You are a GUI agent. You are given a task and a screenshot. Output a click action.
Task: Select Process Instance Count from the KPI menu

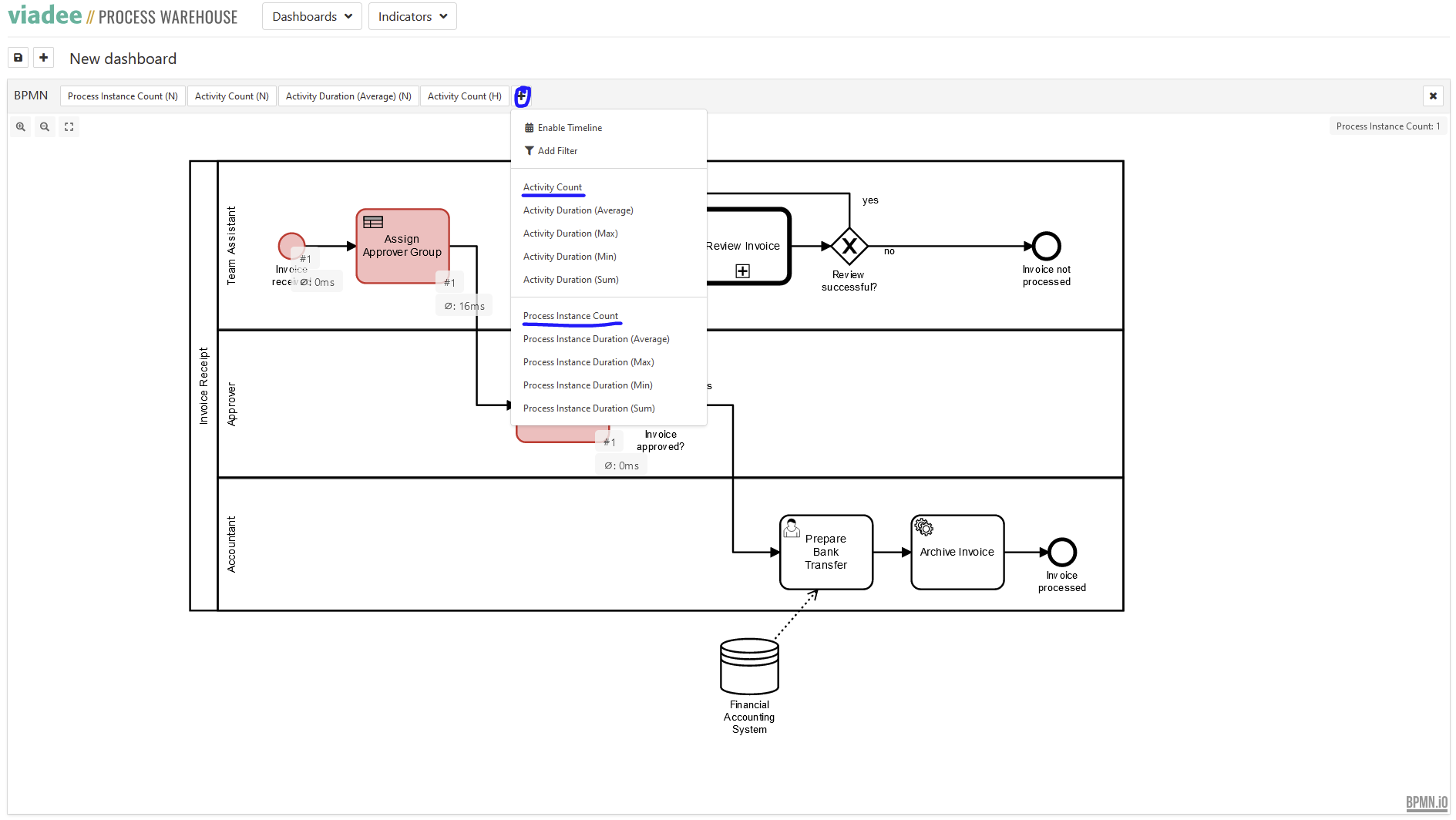tap(571, 315)
